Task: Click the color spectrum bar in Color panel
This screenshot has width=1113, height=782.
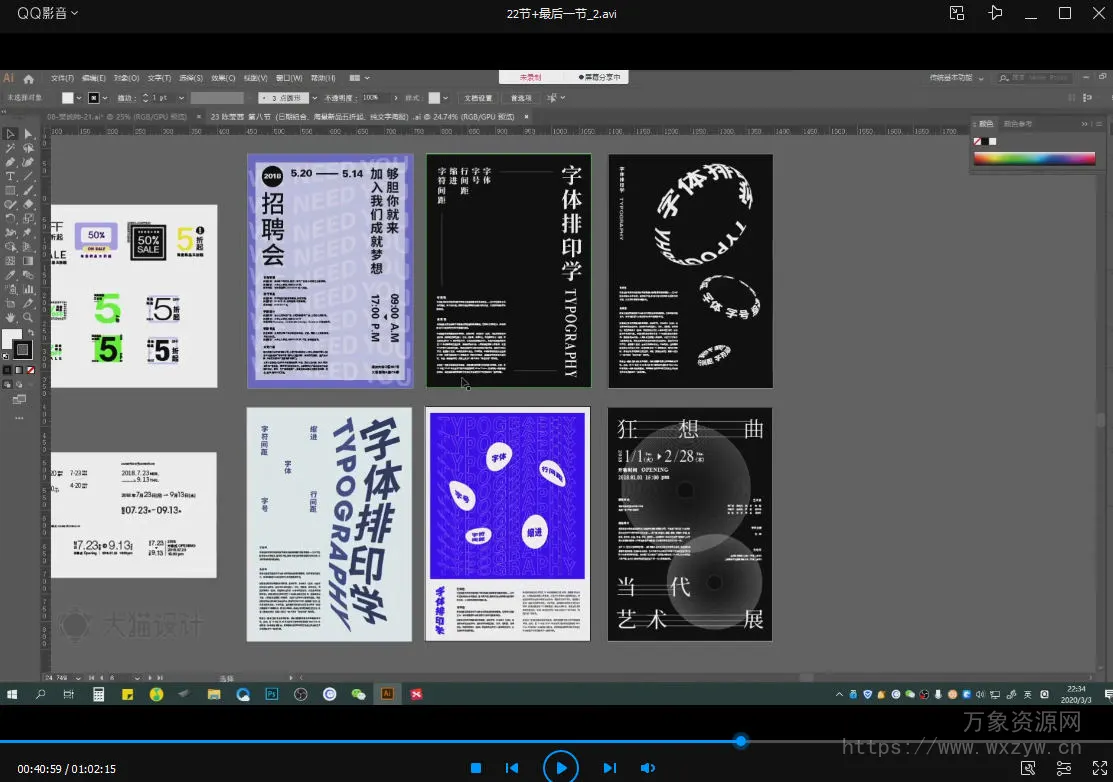Action: click(1034, 158)
